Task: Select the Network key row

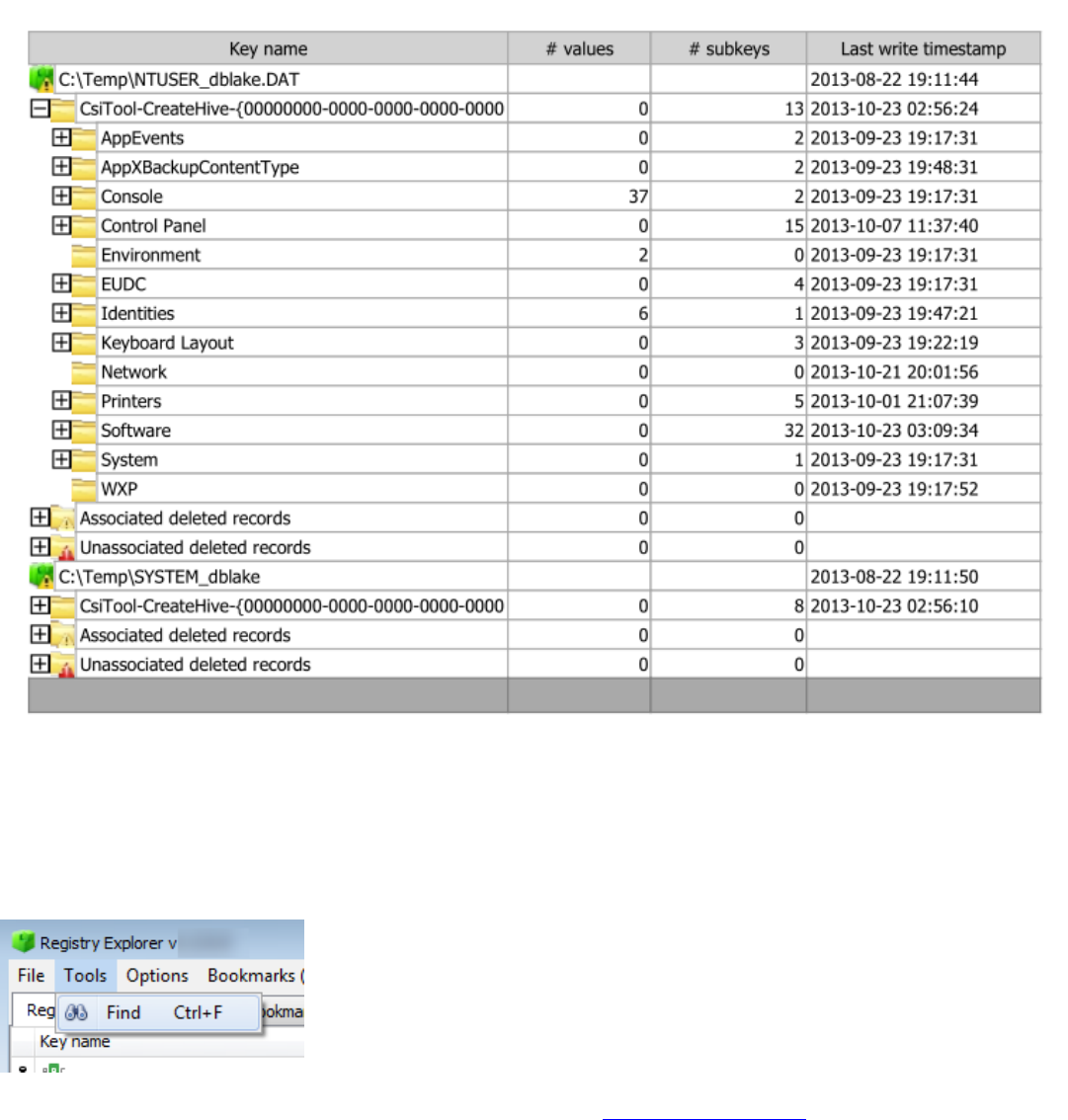Action: tap(534, 372)
